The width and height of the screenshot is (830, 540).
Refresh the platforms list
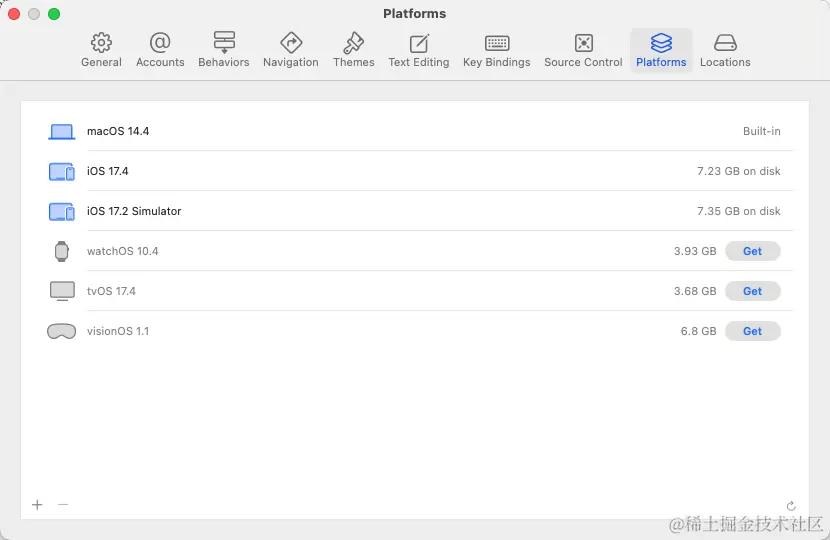point(791,506)
